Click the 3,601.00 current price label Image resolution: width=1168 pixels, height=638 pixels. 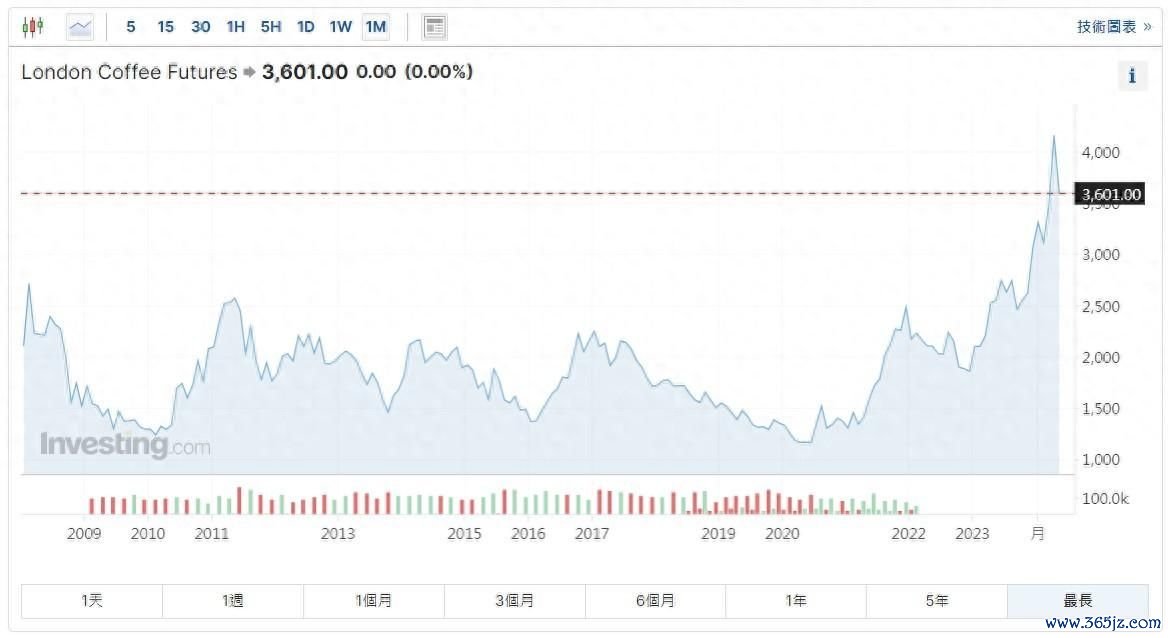point(1111,194)
